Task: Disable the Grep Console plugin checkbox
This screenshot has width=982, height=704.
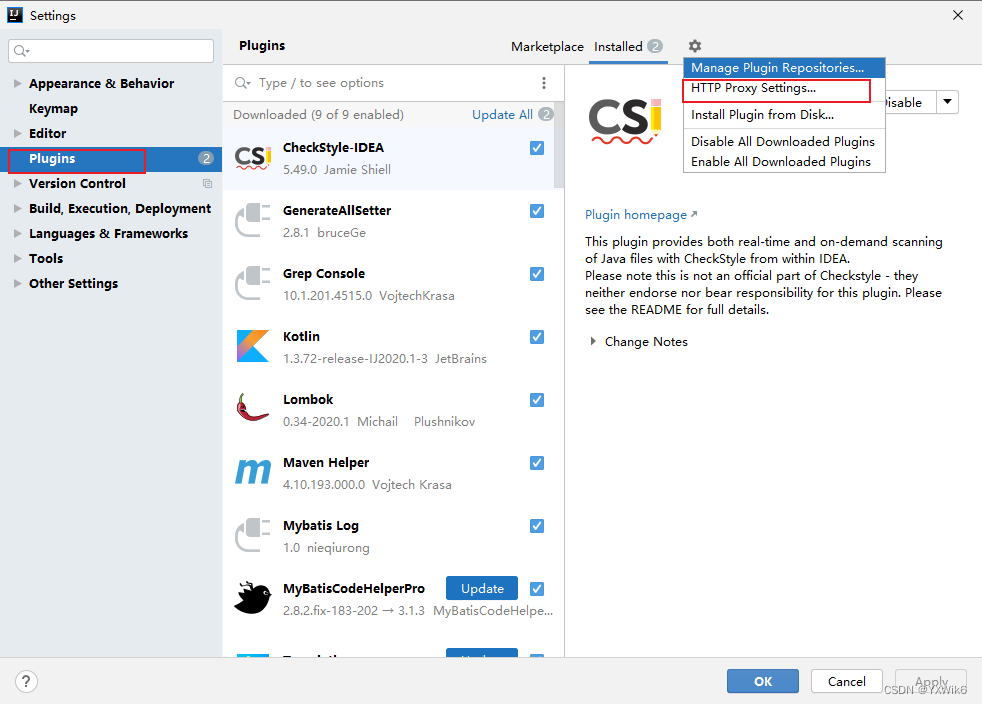Action: [x=537, y=274]
